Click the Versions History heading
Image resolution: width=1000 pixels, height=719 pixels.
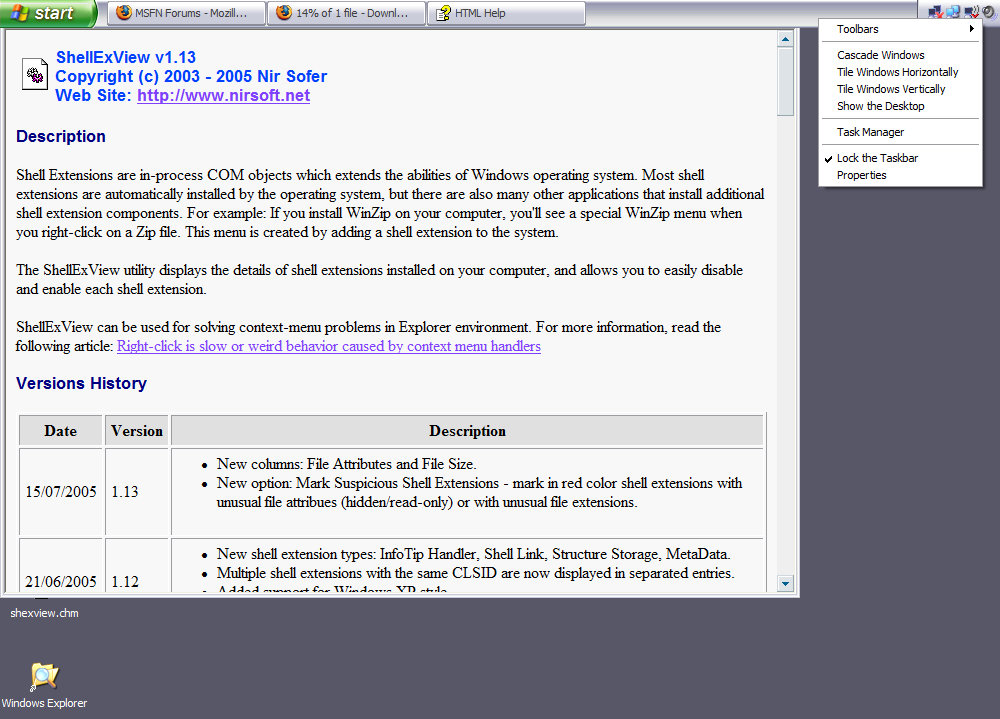pyautogui.click(x=81, y=383)
